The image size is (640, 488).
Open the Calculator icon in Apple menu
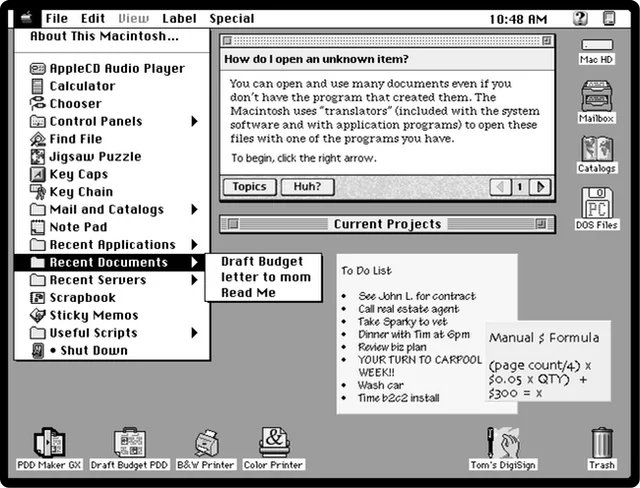(x=37, y=86)
